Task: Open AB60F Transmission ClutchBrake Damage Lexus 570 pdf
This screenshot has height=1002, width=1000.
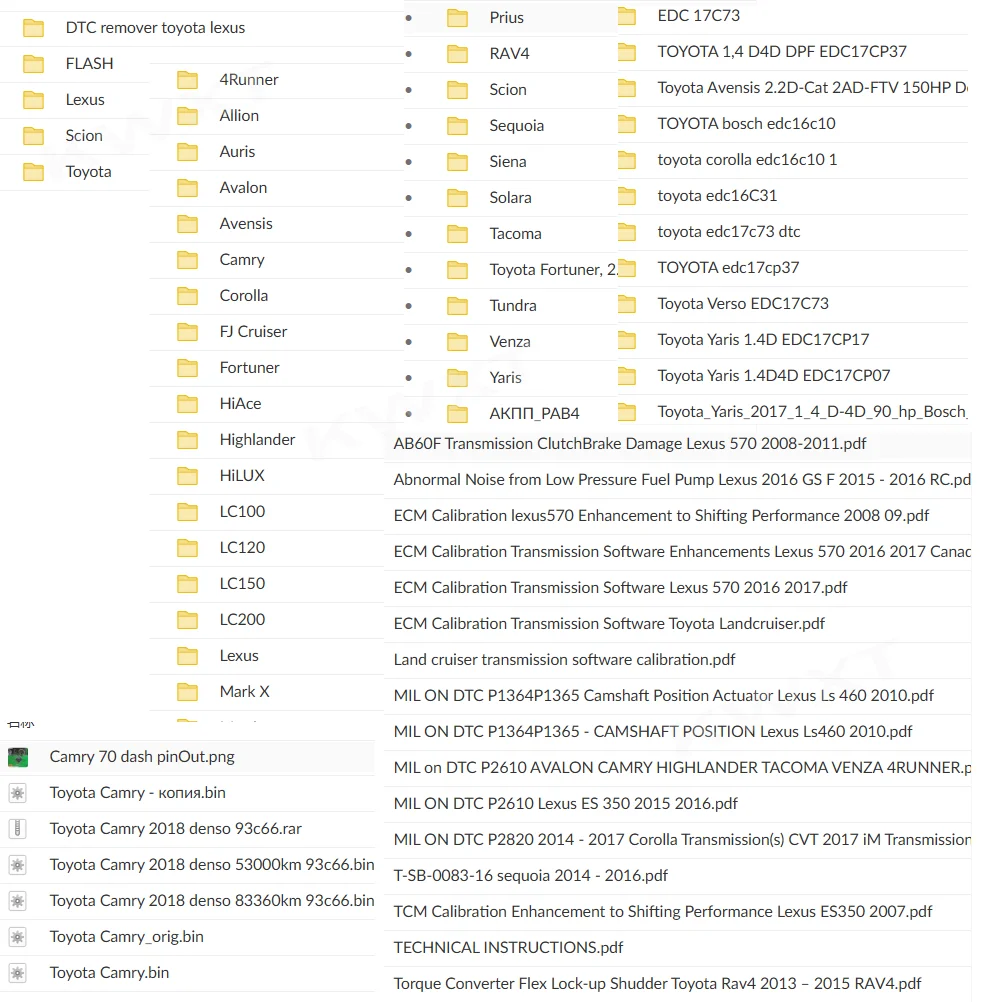Action: [x=629, y=443]
